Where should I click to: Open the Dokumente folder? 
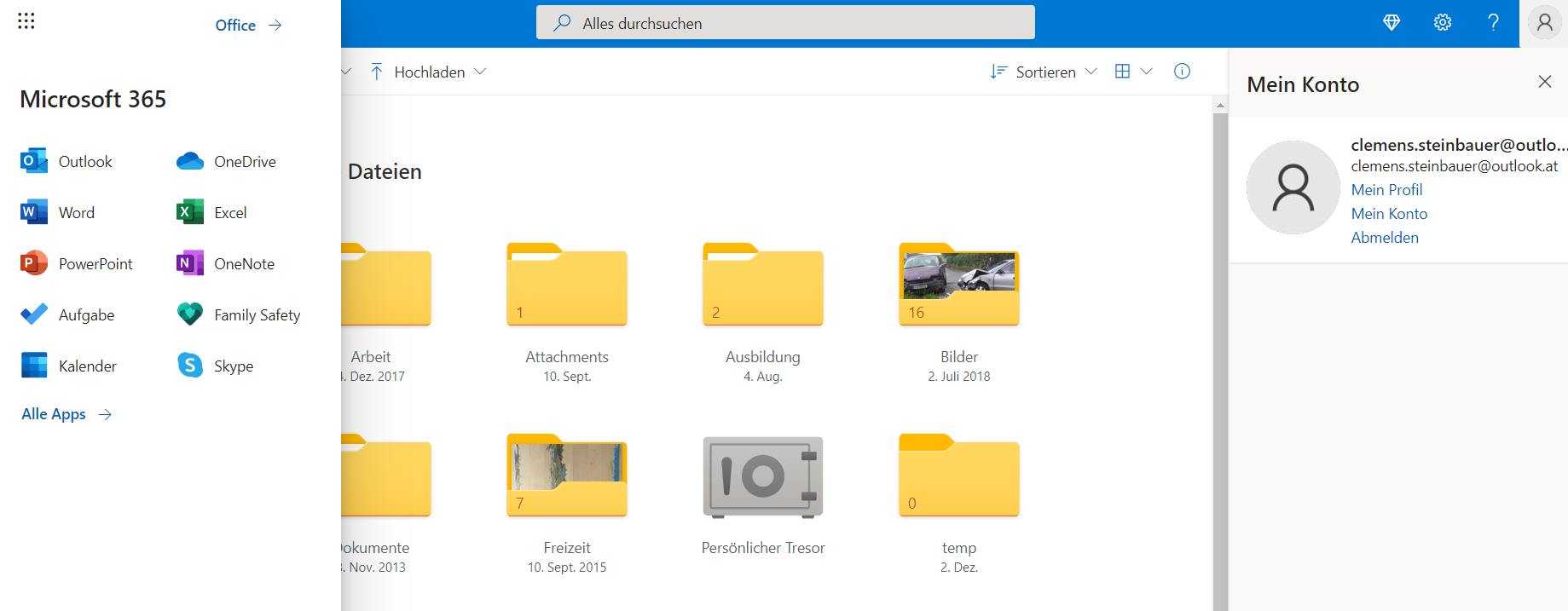pos(386,476)
